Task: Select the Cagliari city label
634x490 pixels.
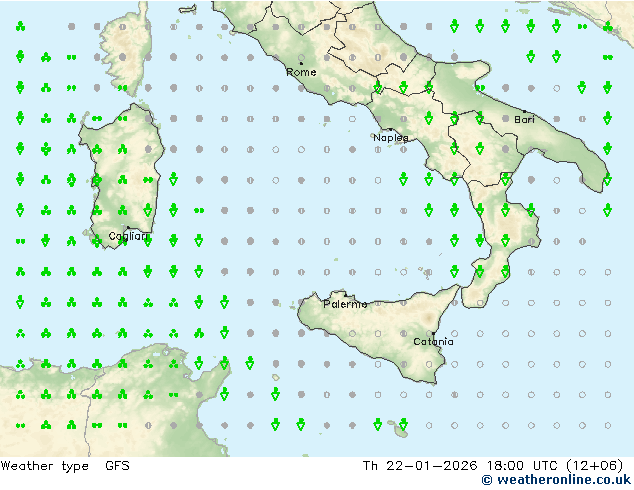Action: 129,237
